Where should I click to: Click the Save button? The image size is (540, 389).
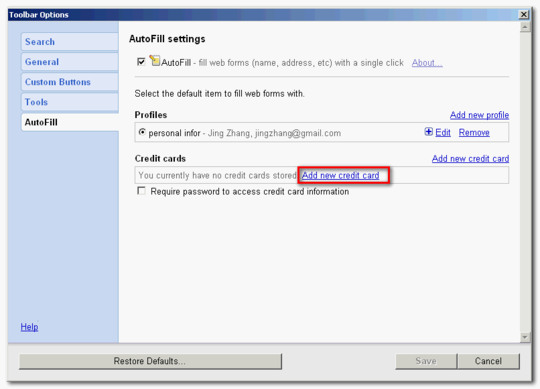[426, 361]
